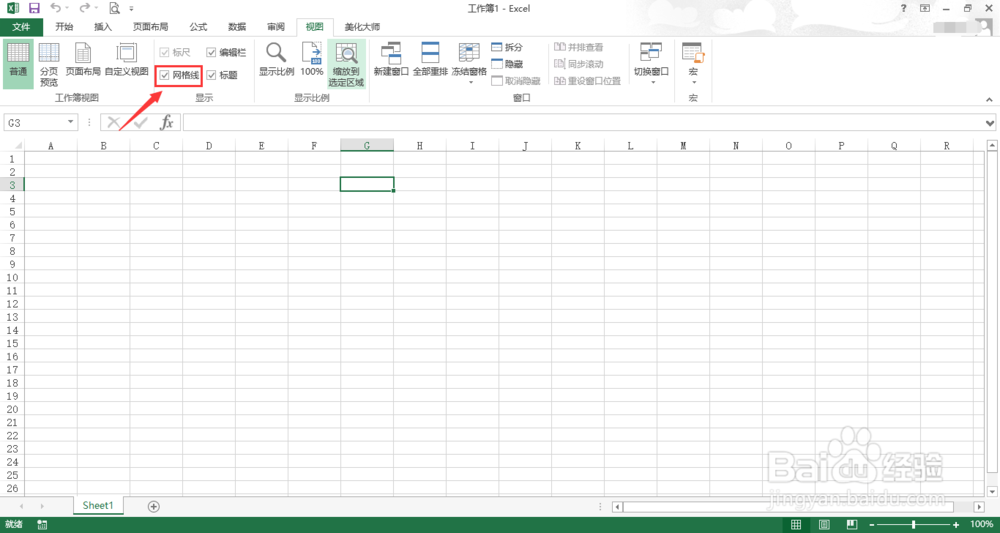The height and width of the screenshot is (533, 1000).
Task: Open Customize Quick Access Toolbar dropdown
Action: (x=131, y=8)
